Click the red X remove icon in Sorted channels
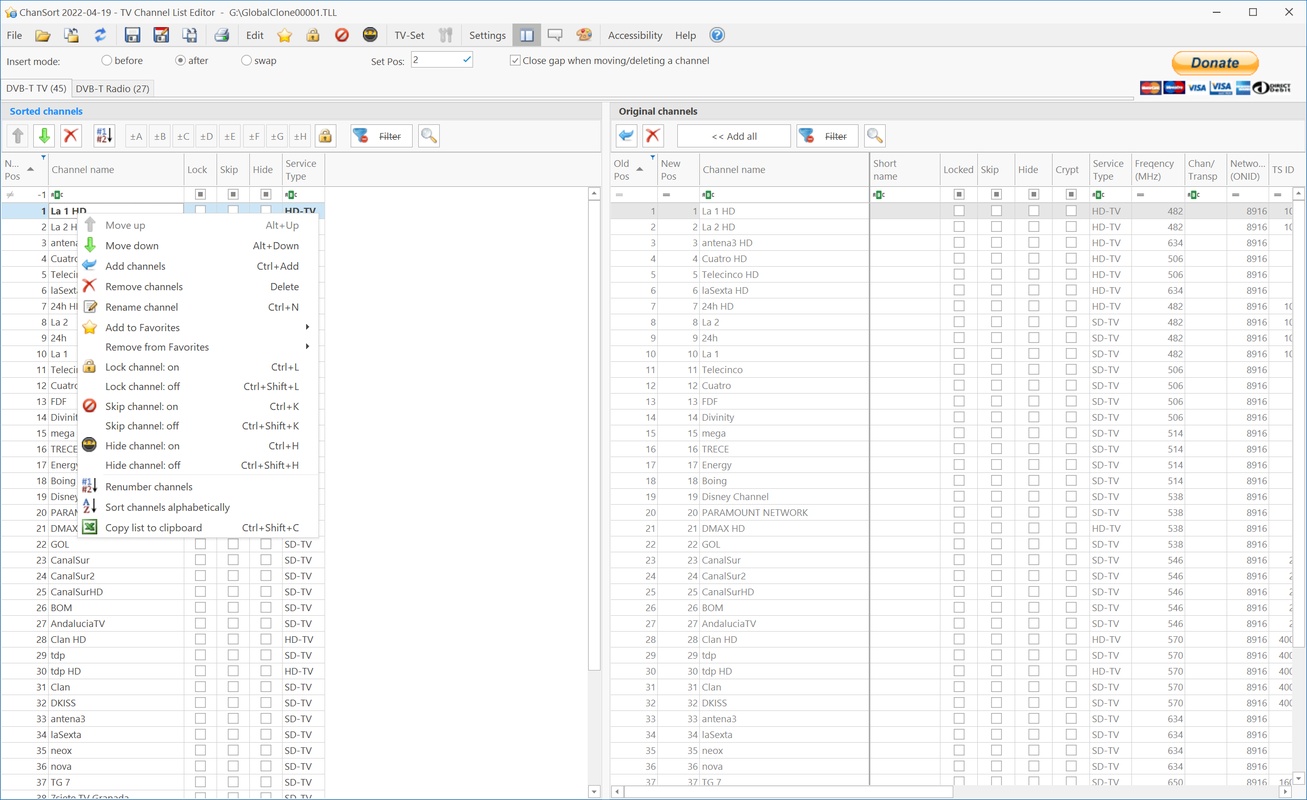Screen dimensions: 1307x800 pyautogui.click(x=71, y=136)
